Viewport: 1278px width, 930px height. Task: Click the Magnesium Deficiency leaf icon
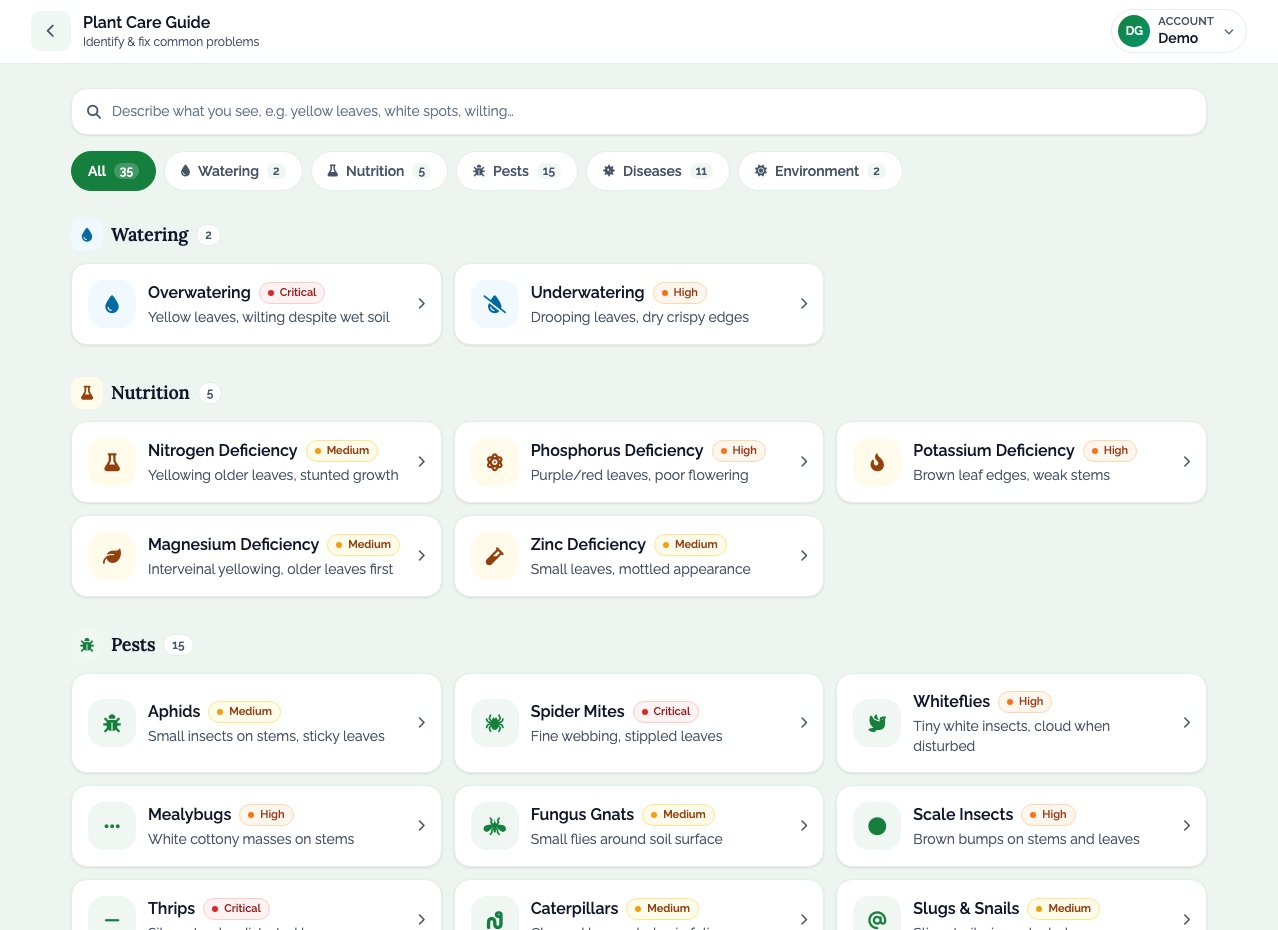(112, 556)
